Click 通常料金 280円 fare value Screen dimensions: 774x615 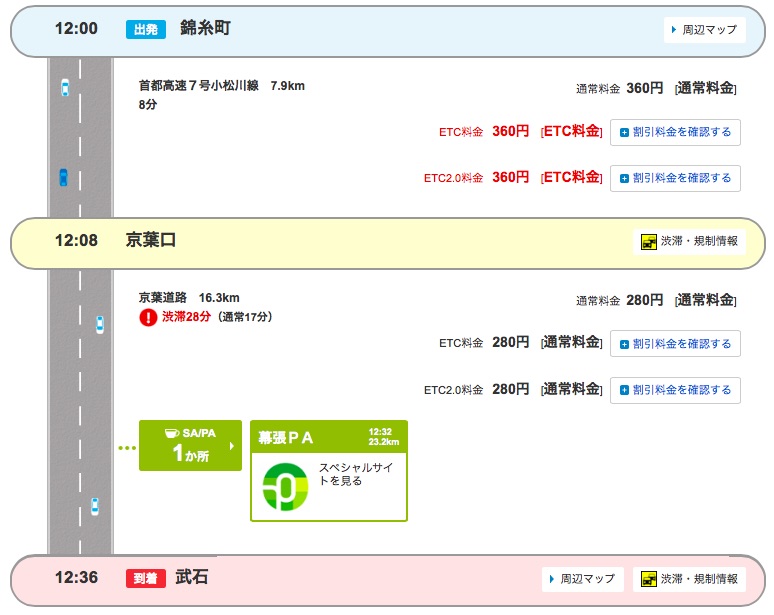(x=645, y=300)
